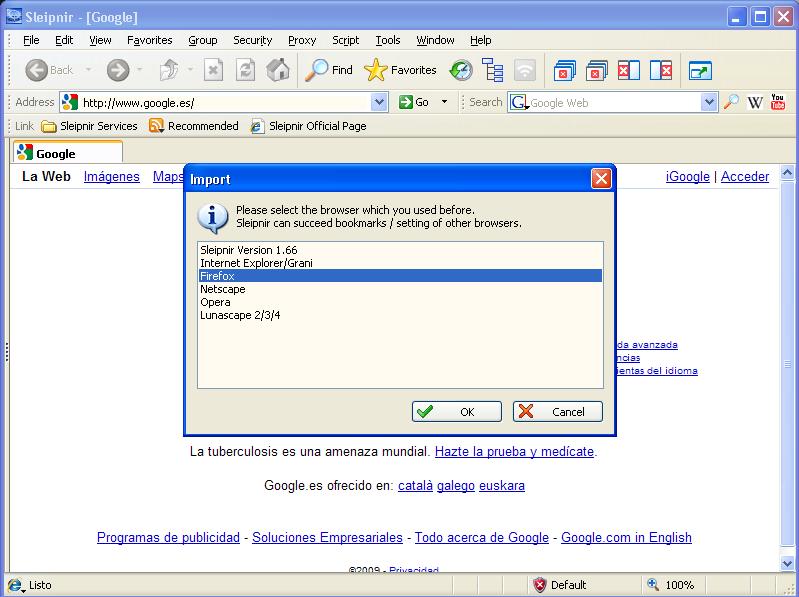The height and width of the screenshot is (597, 799).
Task: Open the Back button history dropdown arrow
Action: point(88,70)
